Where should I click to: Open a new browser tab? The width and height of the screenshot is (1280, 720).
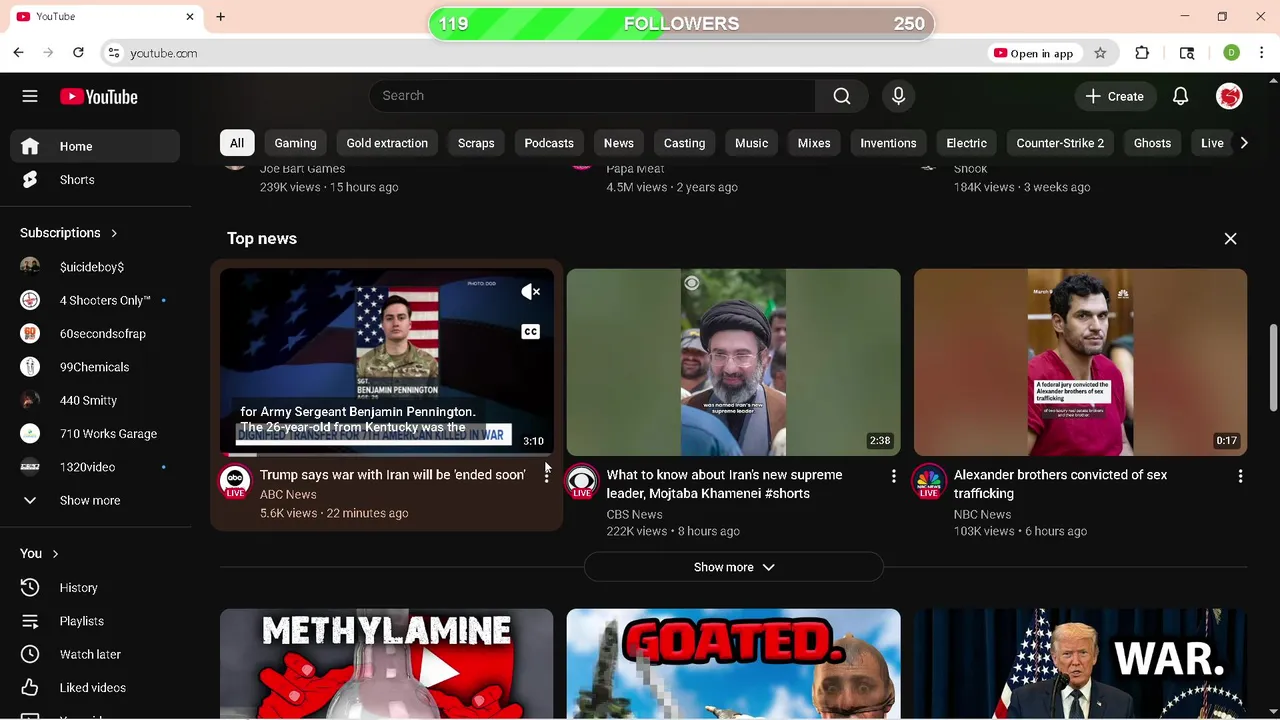pyautogui.click(x=220, y=17)
